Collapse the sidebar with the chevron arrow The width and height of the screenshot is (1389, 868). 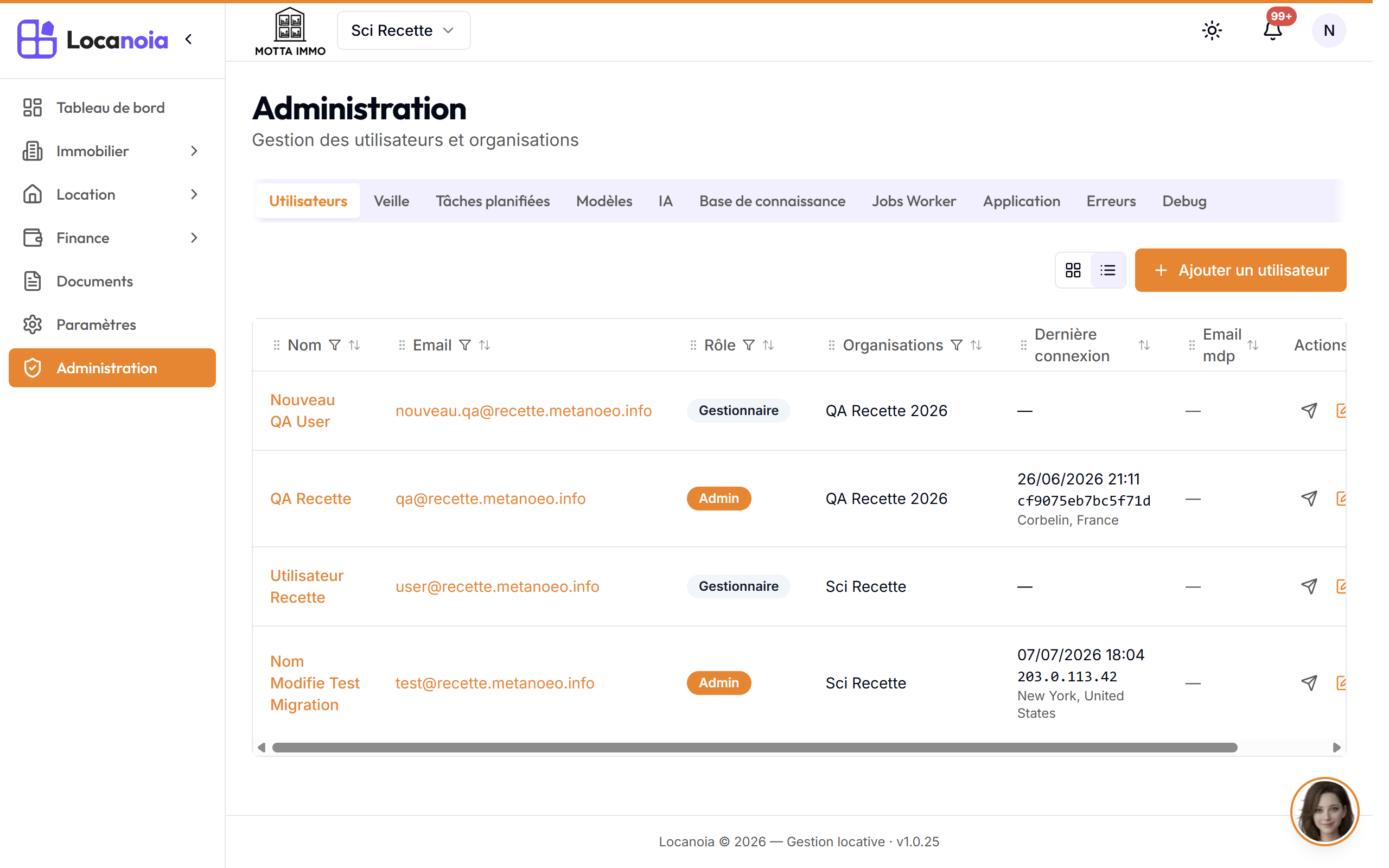(188, 39)
